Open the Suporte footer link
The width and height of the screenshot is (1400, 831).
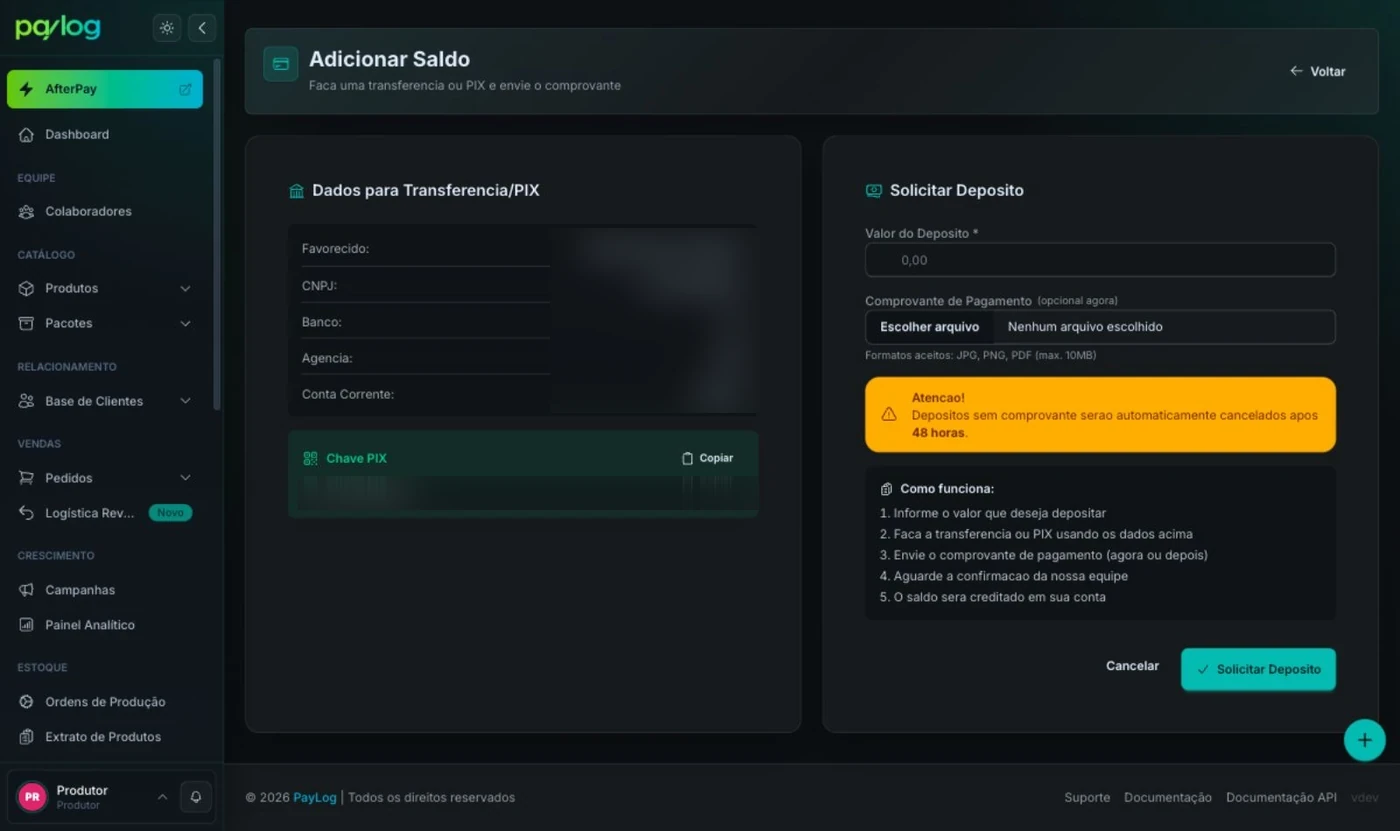1087,797
